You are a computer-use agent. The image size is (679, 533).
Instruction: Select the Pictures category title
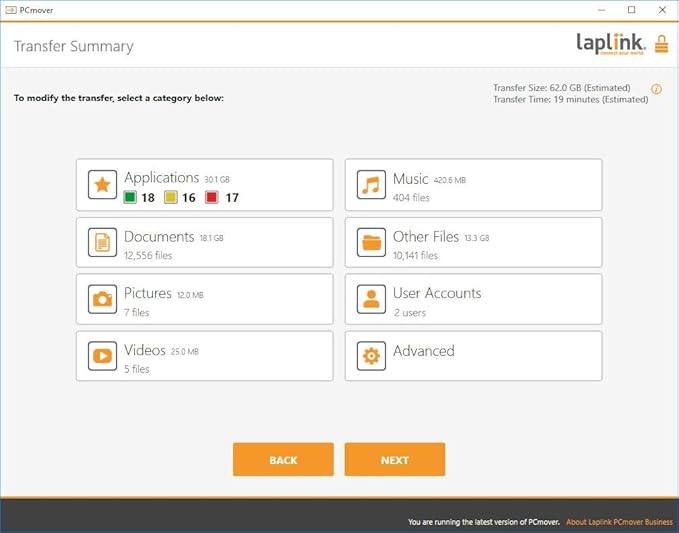point(148,293)
